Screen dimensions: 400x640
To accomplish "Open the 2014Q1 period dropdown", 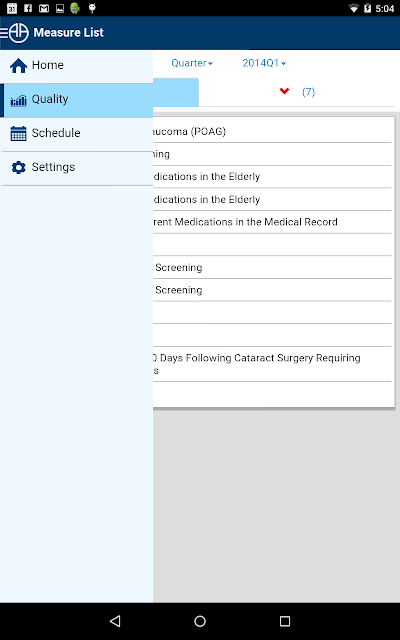I will tap(264, 63).
